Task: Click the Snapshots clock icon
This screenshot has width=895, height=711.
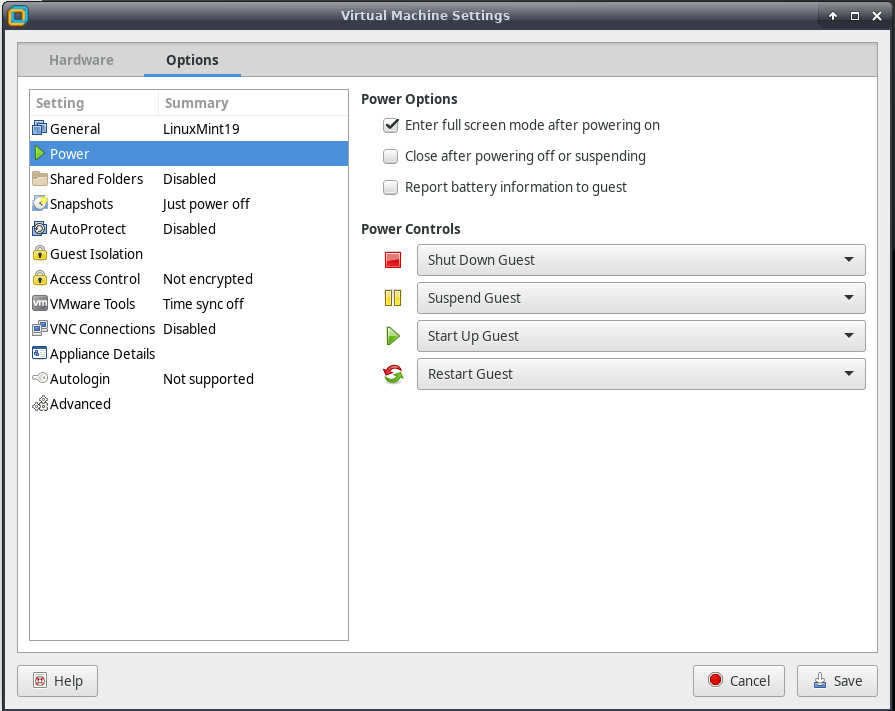Action: 40,204
